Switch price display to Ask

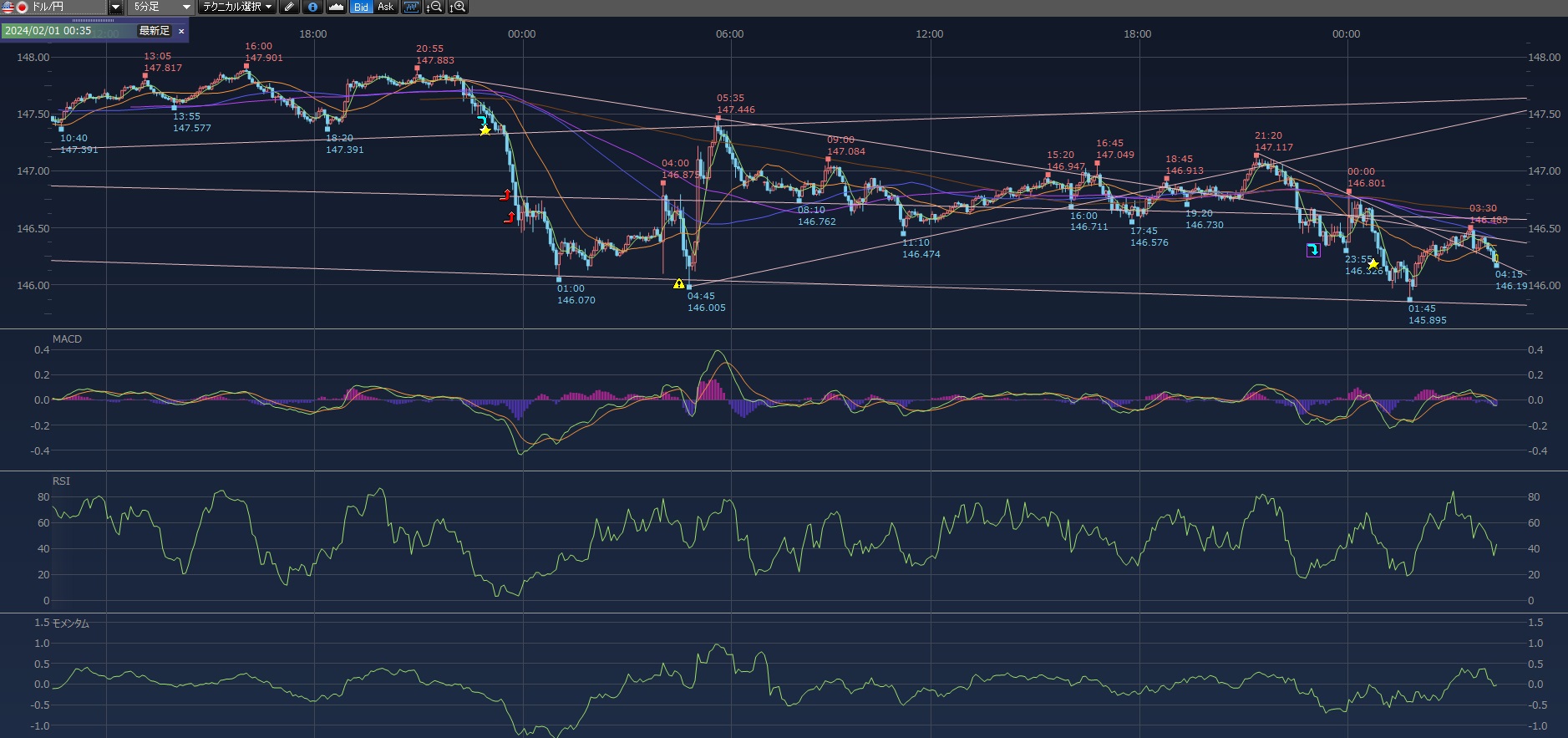coord(385,7)
